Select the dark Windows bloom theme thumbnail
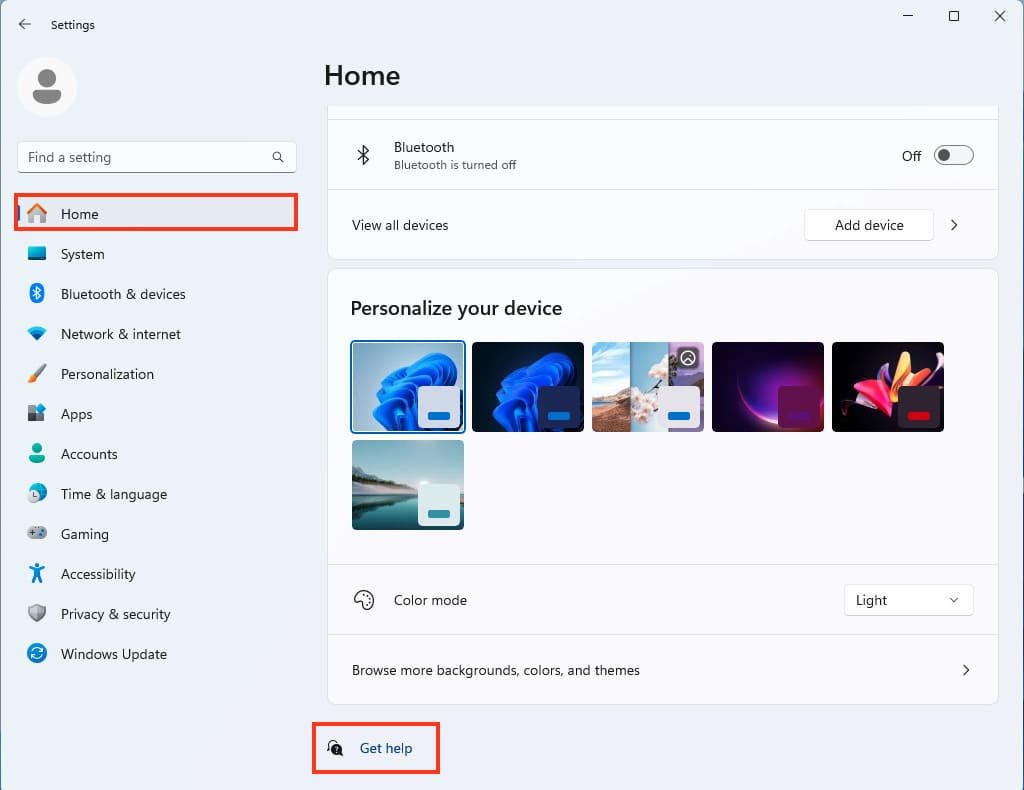The width and height of the screenshot is (1024, 790). click(528, 387)
